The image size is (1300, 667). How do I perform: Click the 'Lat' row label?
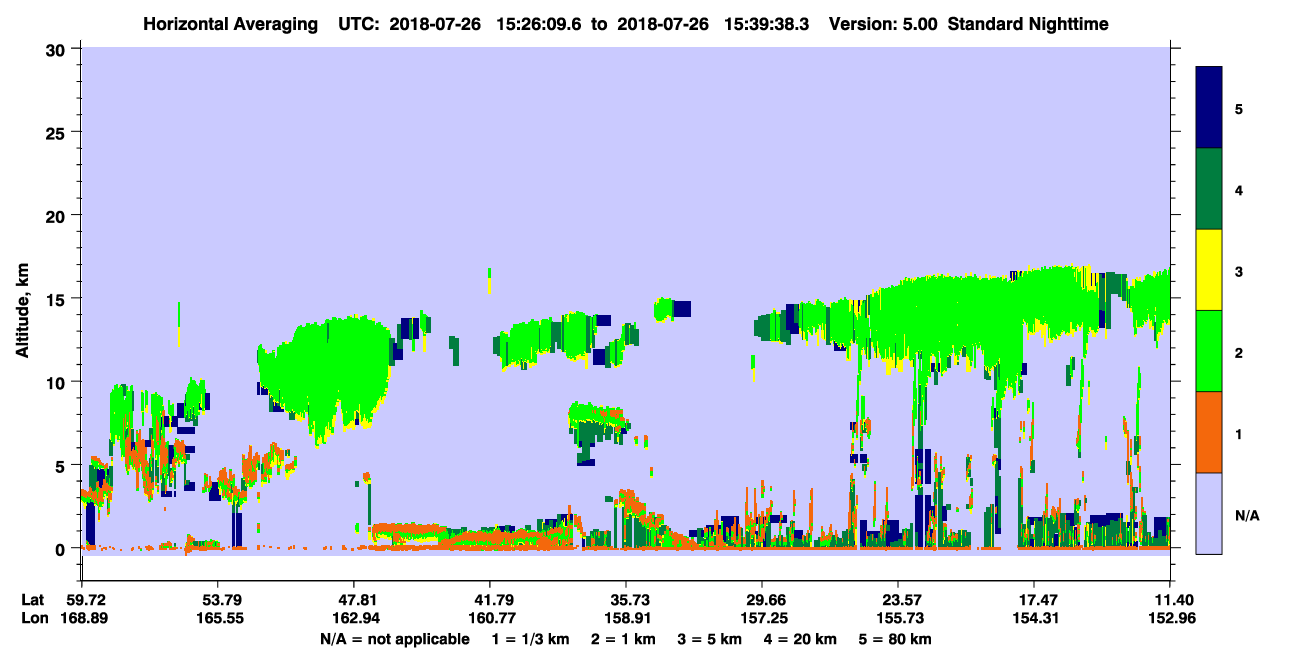[x=33, y=600]
